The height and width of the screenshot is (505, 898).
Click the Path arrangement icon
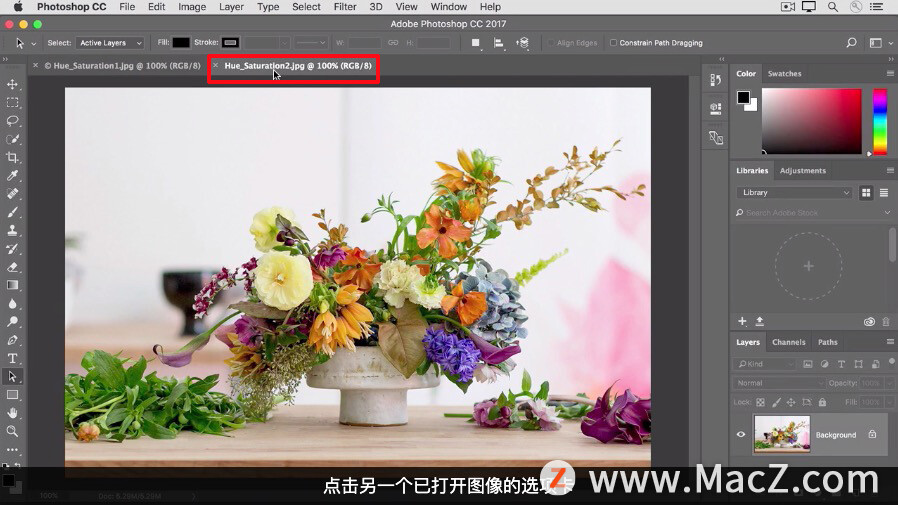(x=522, y=43)
